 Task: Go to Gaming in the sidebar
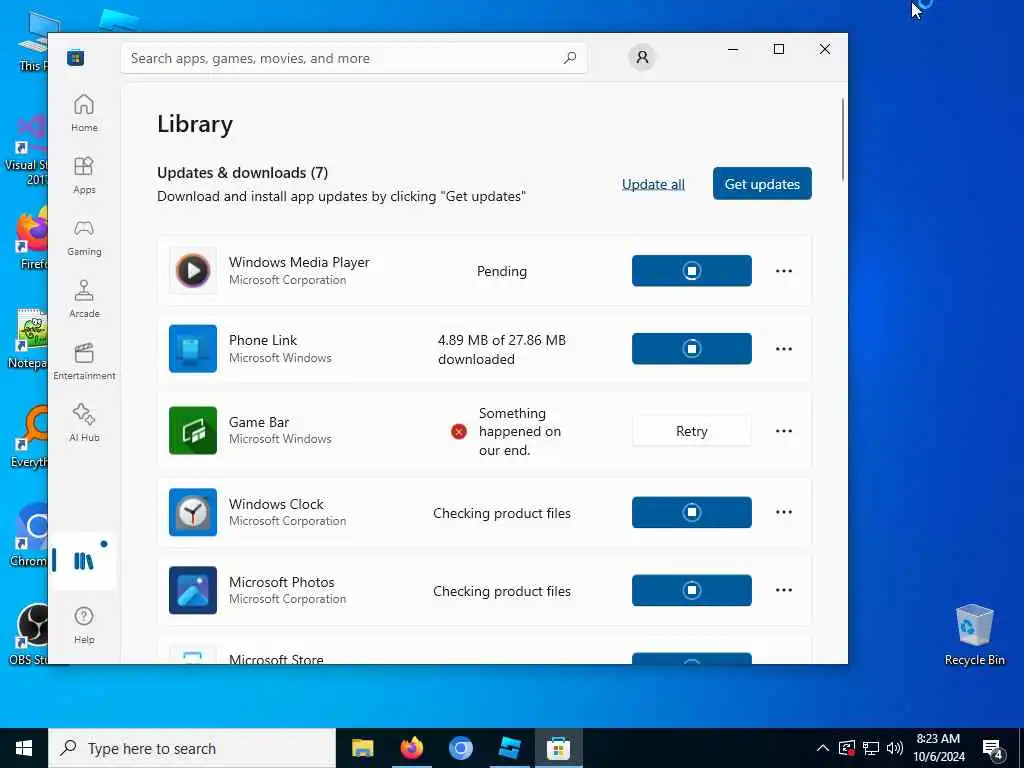coord(84,237)
